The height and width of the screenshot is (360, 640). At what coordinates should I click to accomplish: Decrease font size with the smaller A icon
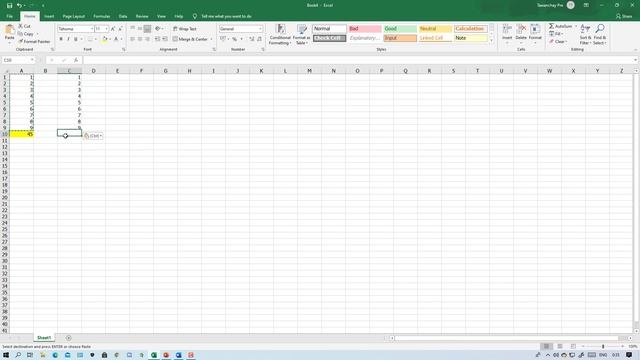click(120, 29)
